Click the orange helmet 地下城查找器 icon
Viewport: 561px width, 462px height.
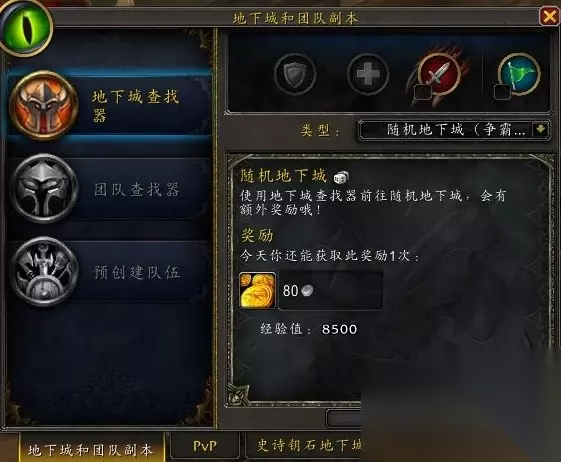tap(43, 106)
